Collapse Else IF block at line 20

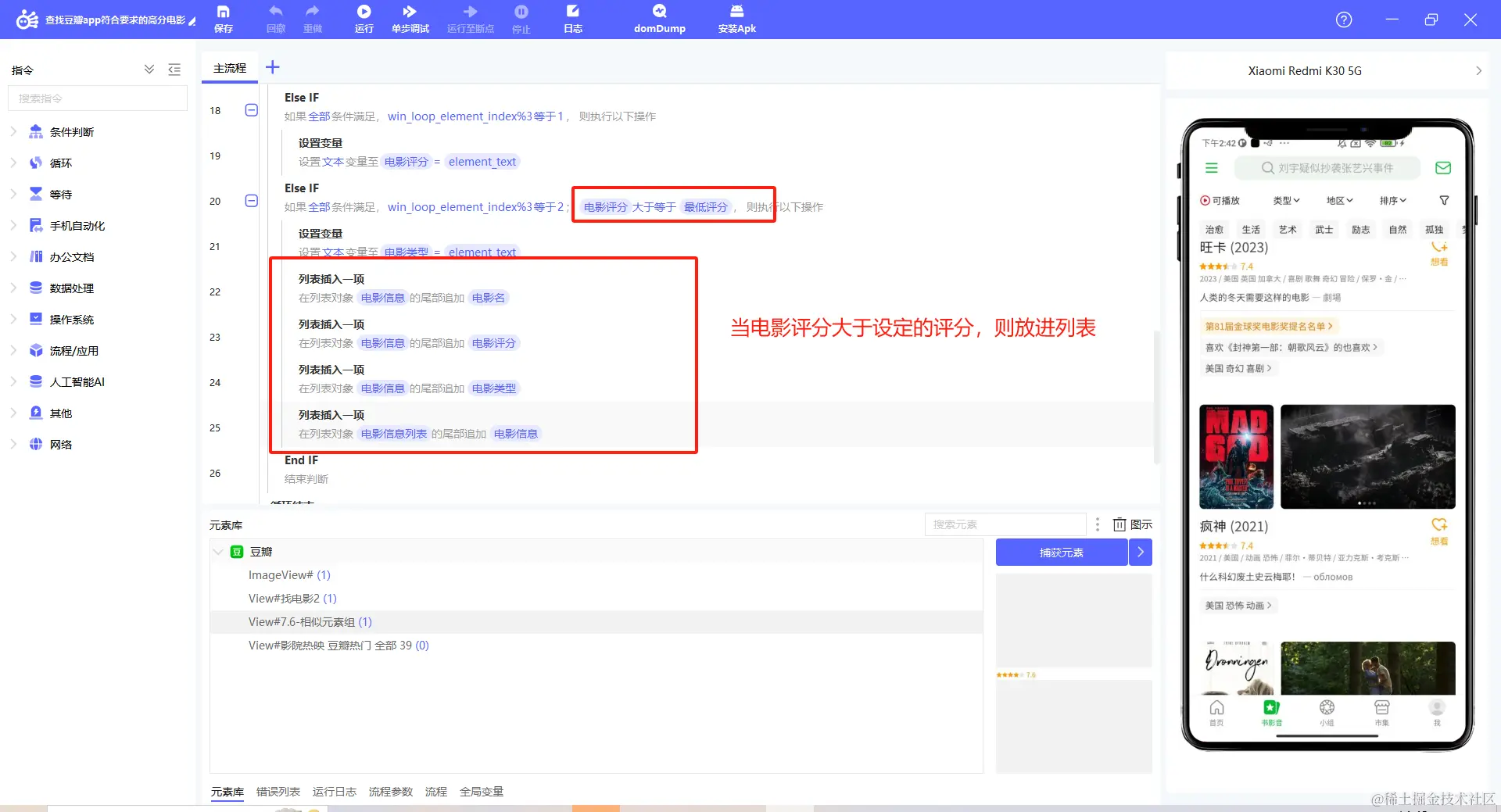pos(252,201)
